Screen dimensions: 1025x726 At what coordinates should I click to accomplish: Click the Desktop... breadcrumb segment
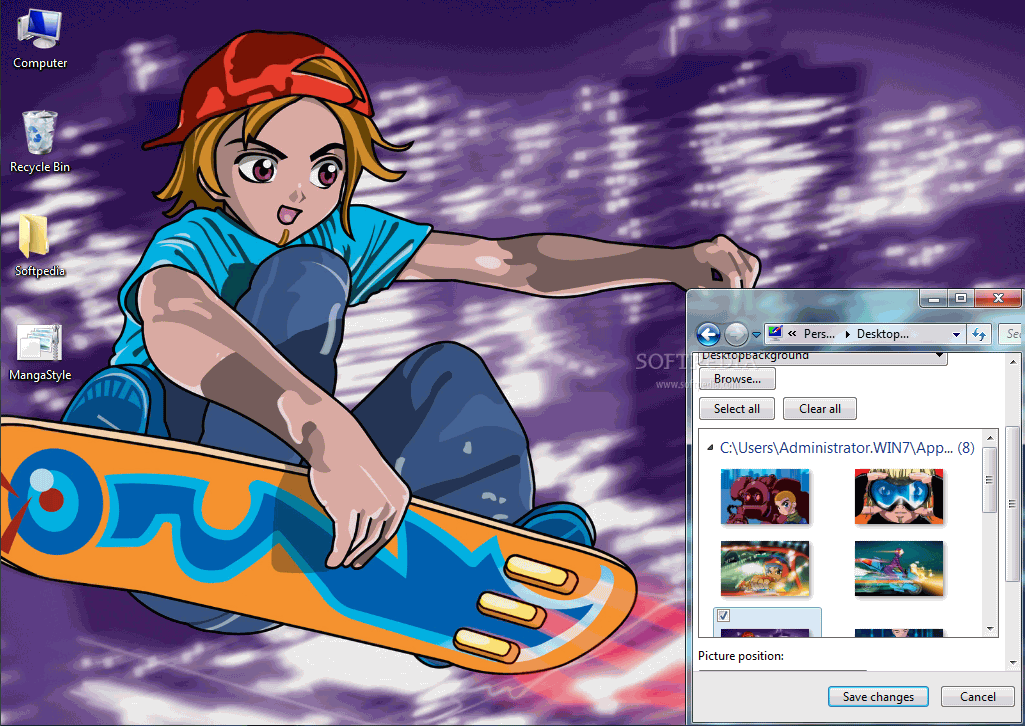click(x=882, y=334)
